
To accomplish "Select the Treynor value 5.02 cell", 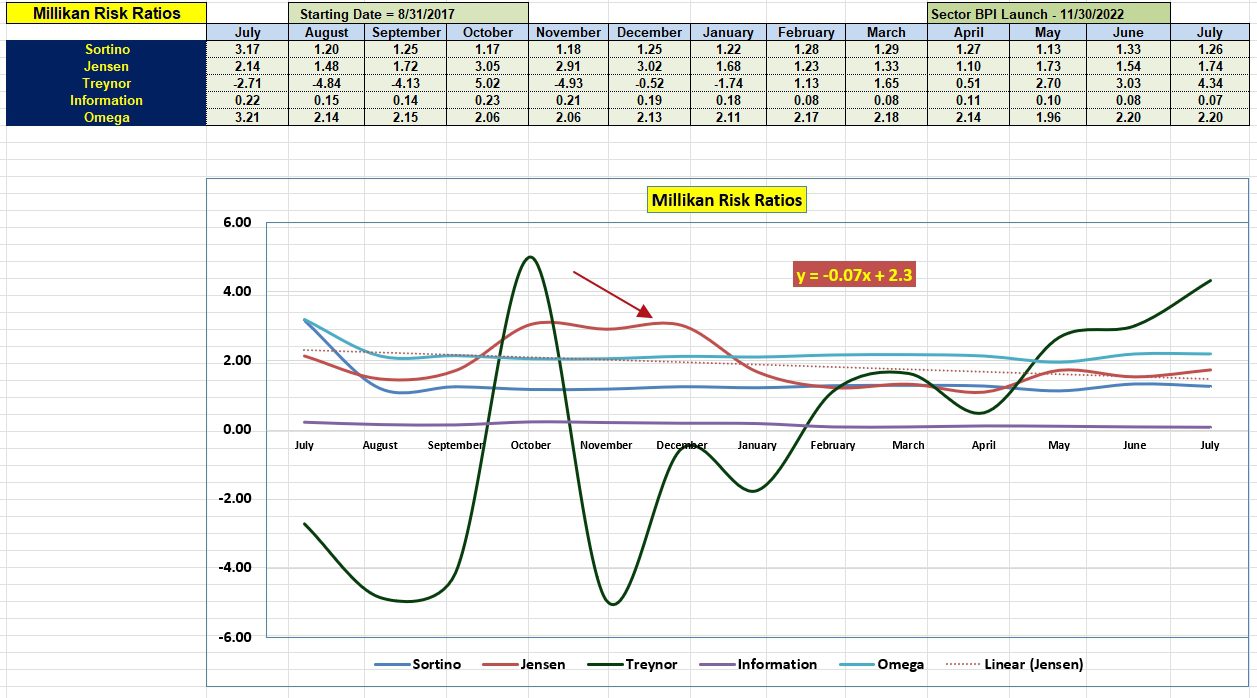I will (488, 83).
